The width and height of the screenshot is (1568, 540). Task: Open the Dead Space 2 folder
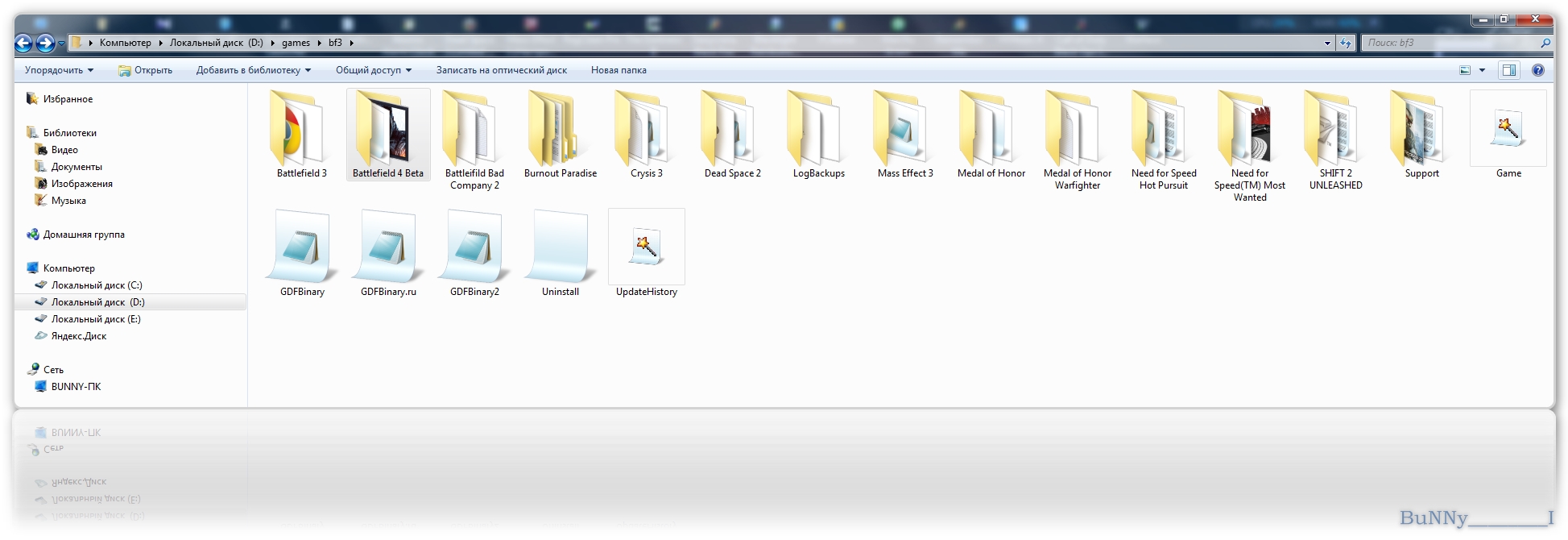tap(733, 135)
